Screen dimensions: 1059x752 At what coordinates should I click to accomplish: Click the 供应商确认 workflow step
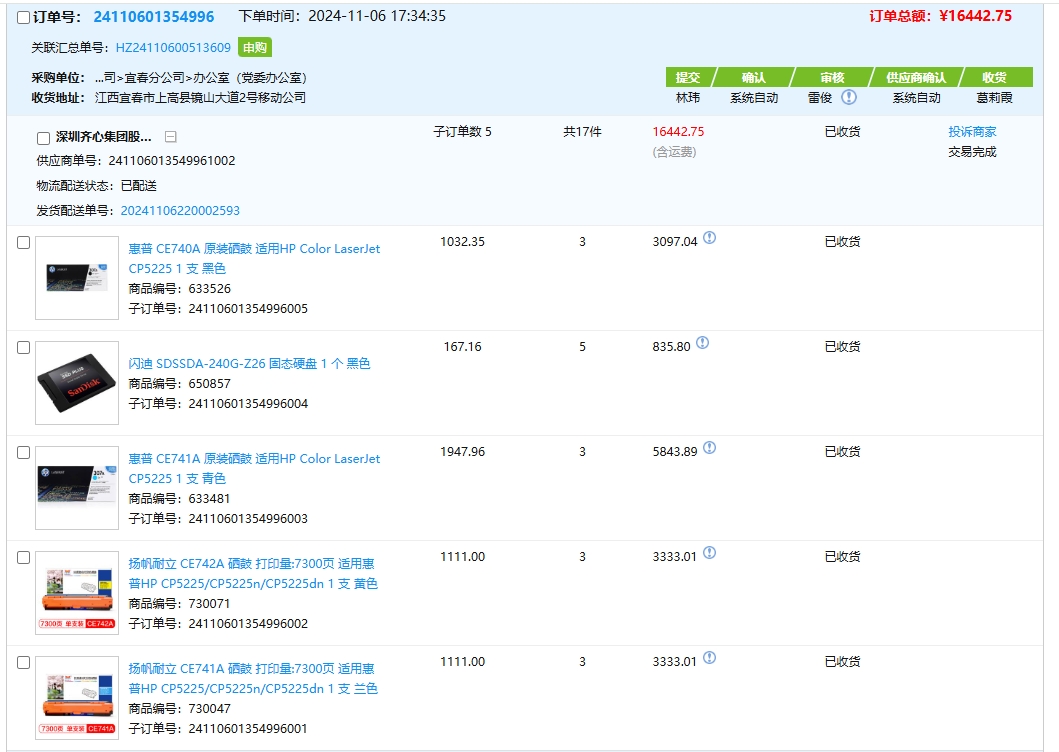pos(916,77)
